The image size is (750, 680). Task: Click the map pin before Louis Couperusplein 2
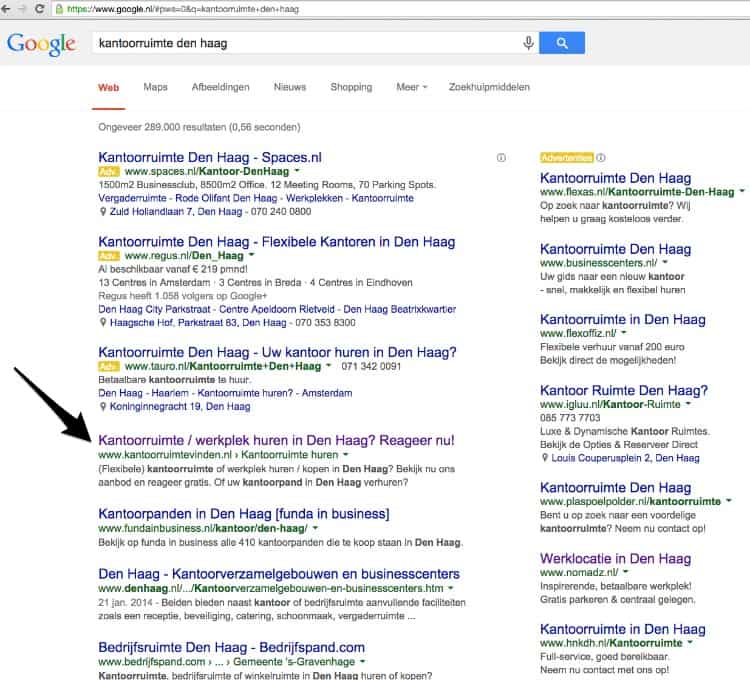[544, 458]
